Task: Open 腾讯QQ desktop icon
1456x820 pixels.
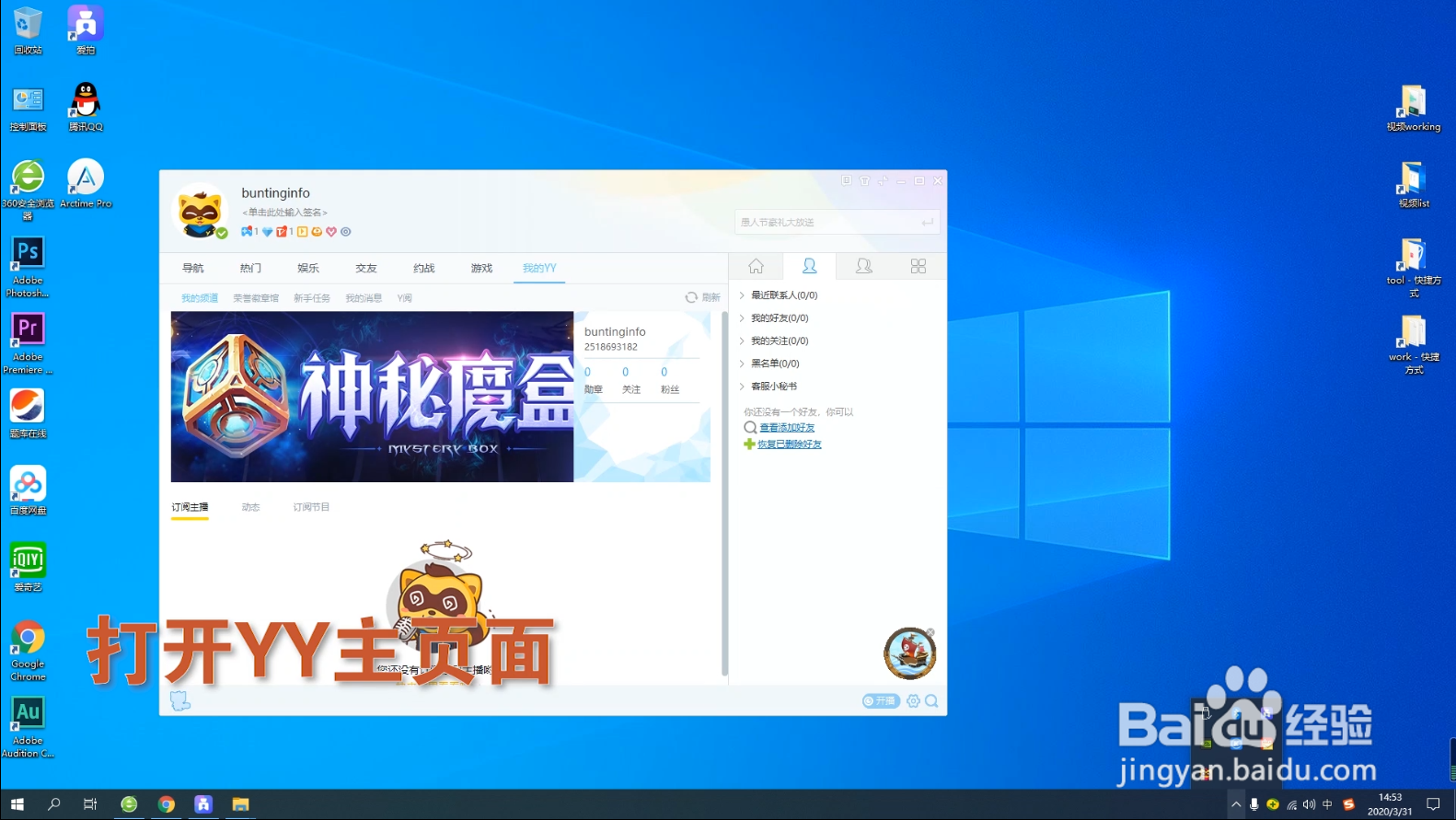Action: tap(86, 107)
